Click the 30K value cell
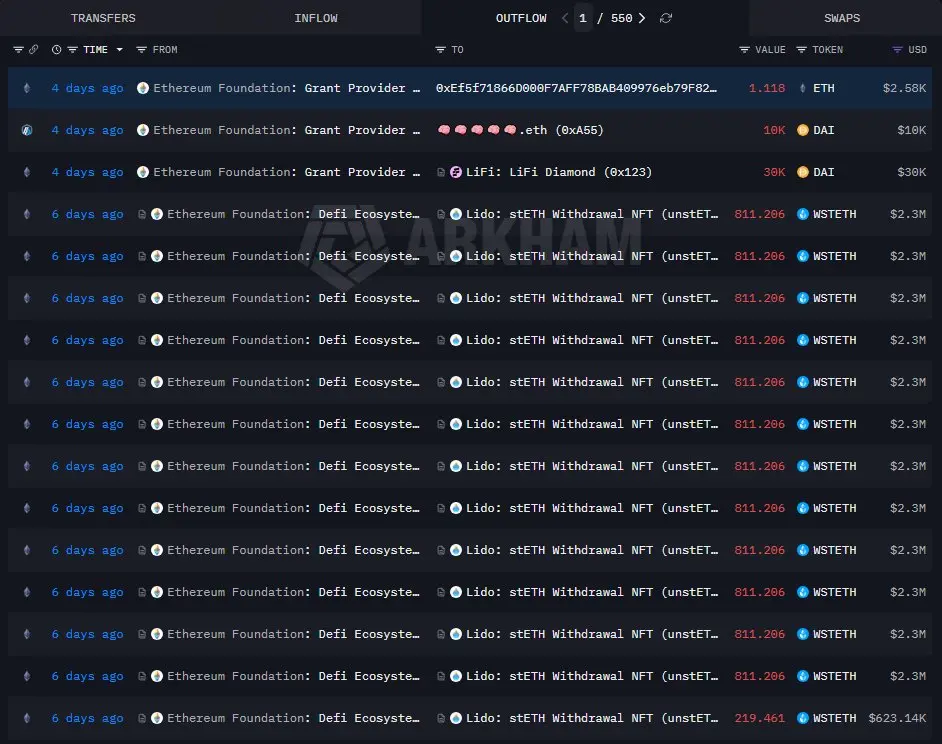Screen dimensions: 942x744 (x=774, y=172)
